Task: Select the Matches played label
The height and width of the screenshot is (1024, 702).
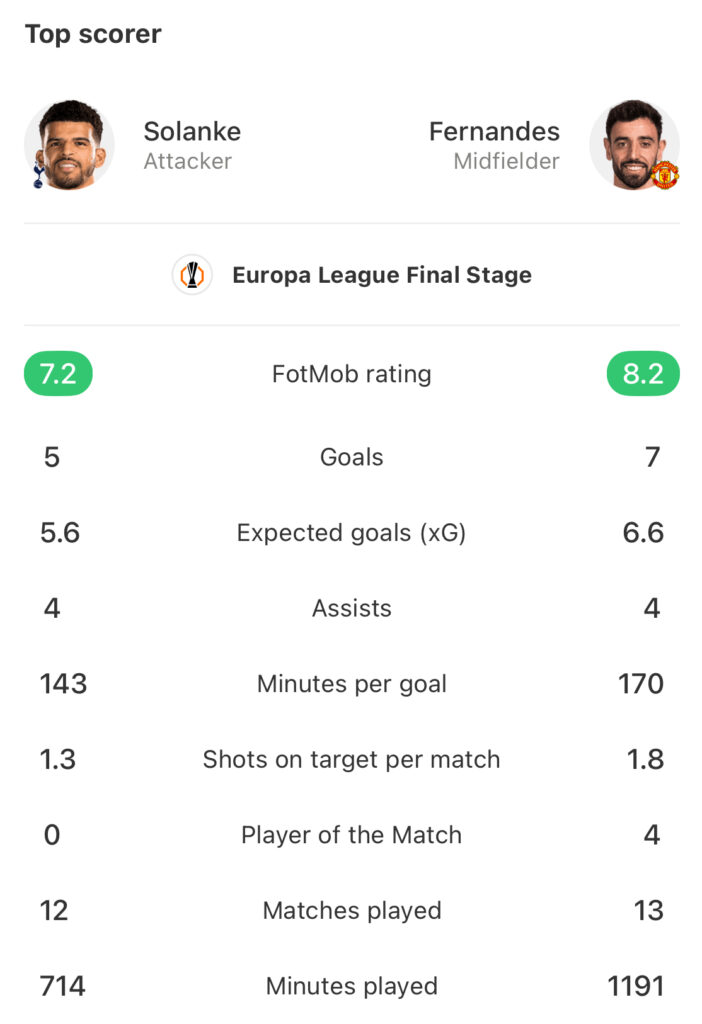Action: [351, 910]
